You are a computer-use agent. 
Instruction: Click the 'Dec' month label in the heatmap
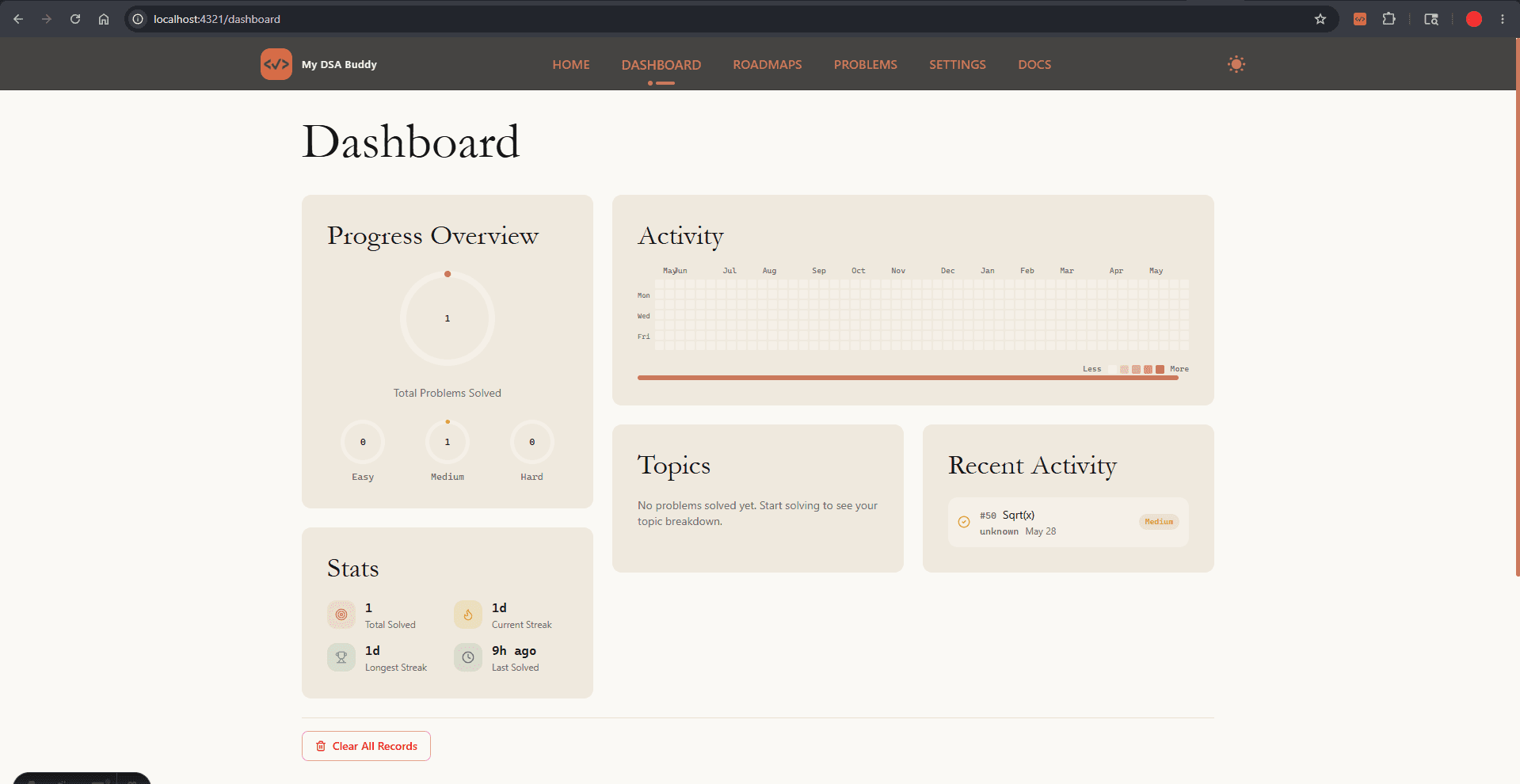tap(948, 271)
